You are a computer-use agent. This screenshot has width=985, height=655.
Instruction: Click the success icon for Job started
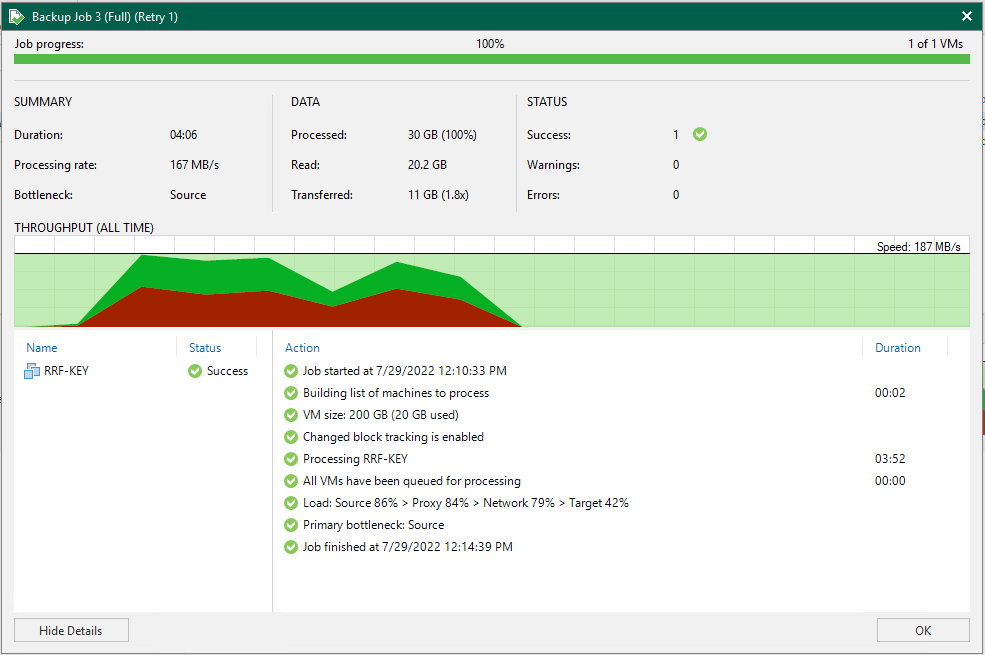[x=291, y=371]
